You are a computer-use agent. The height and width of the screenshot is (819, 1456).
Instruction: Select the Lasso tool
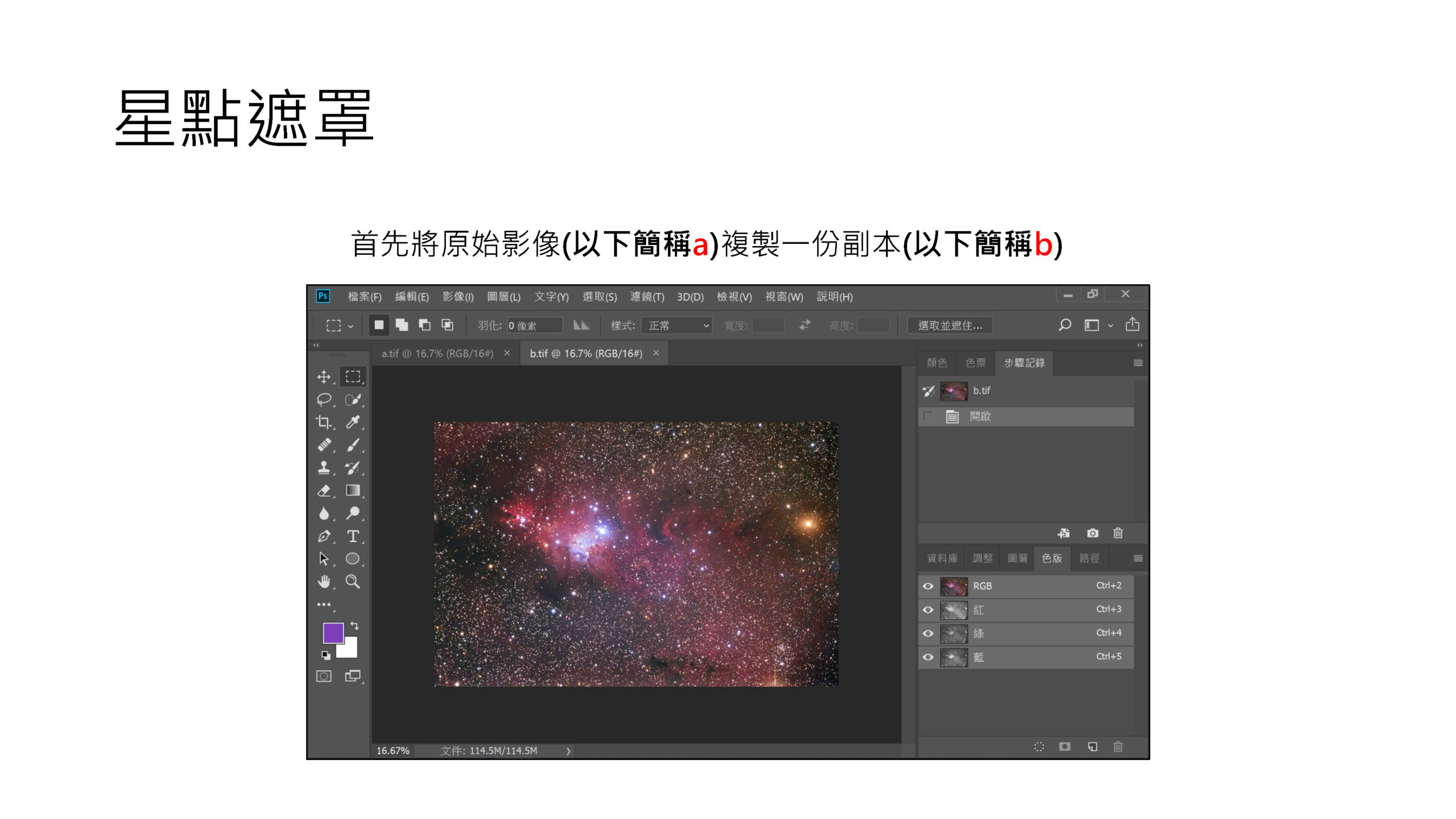click(324, 400)
